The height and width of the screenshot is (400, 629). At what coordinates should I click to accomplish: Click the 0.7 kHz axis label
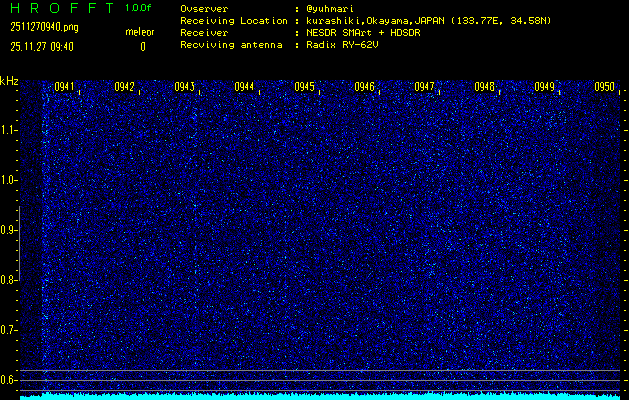9,330
